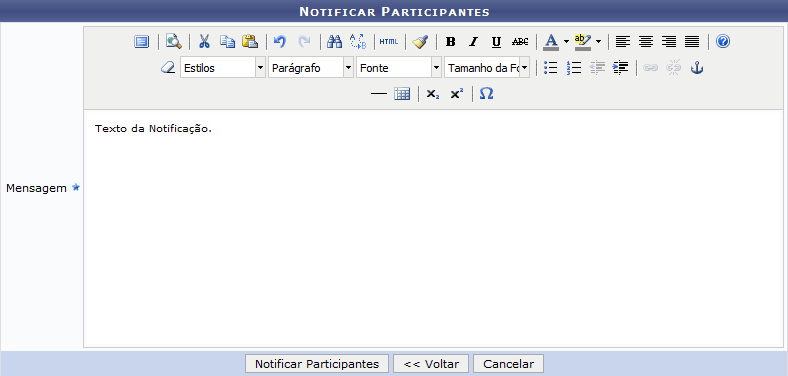Viewport: 788px width, 376px height.
Task: Justify the text fully
Action: point(692,42)
